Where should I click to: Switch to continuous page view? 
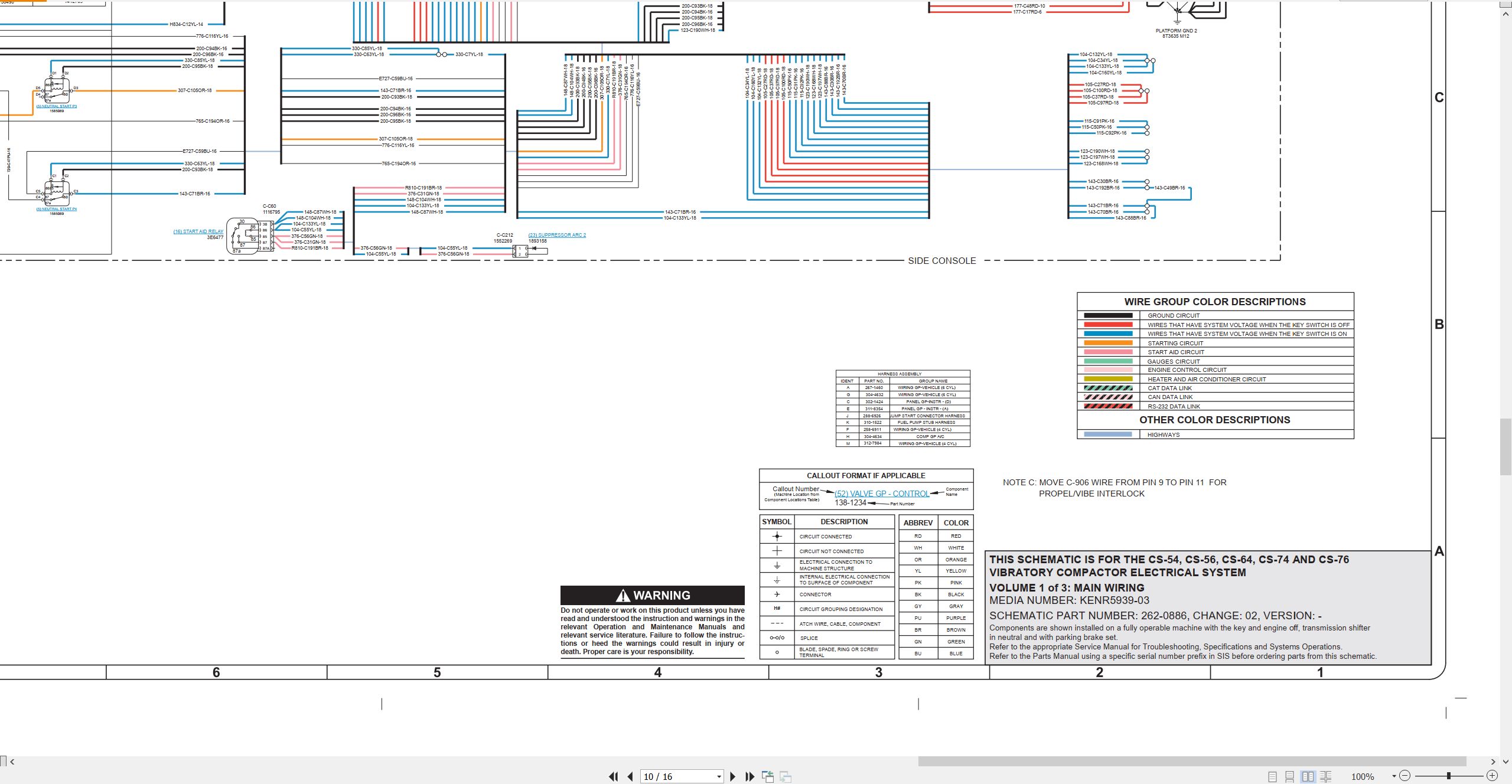coord(1290,777)
